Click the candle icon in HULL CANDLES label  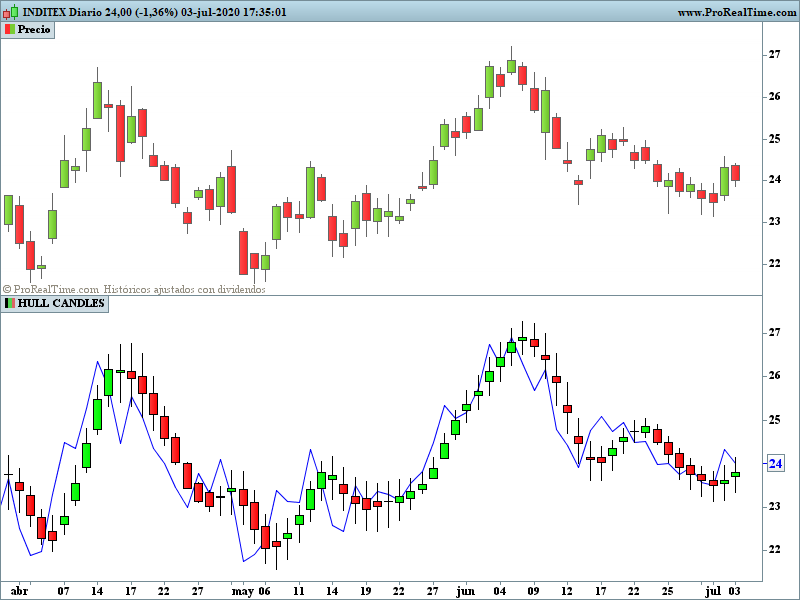[10, 303]
